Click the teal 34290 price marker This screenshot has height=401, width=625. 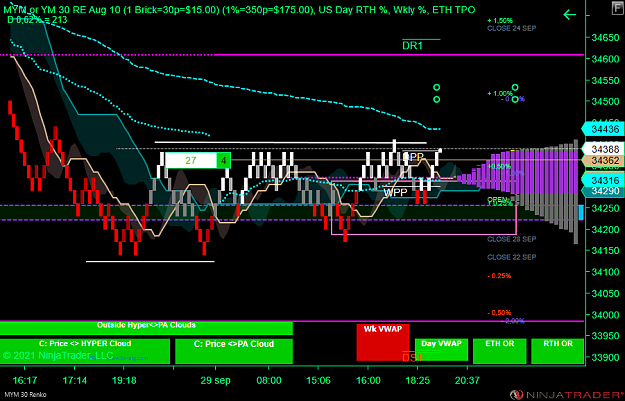pyautogui.click(x=603, y=191)
